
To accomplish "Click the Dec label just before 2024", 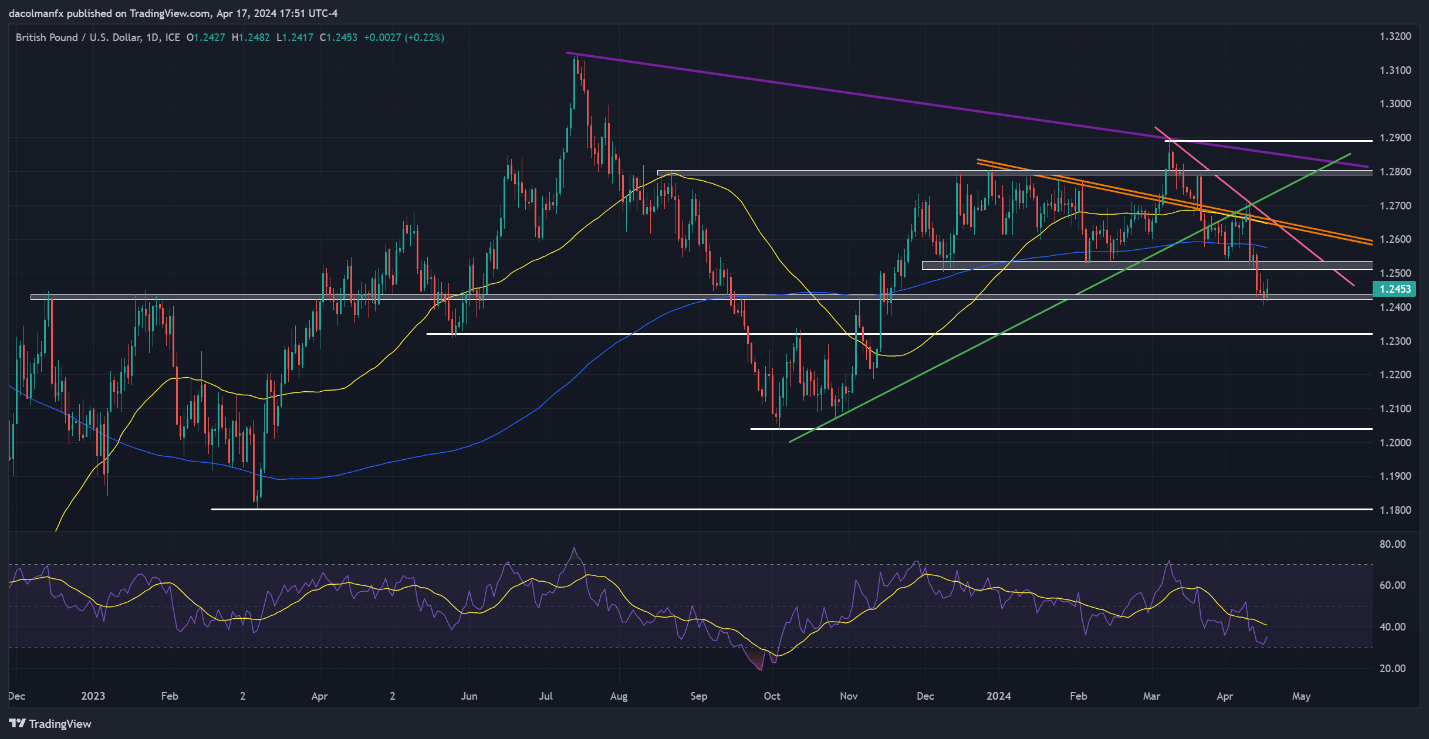I will 925,694.
